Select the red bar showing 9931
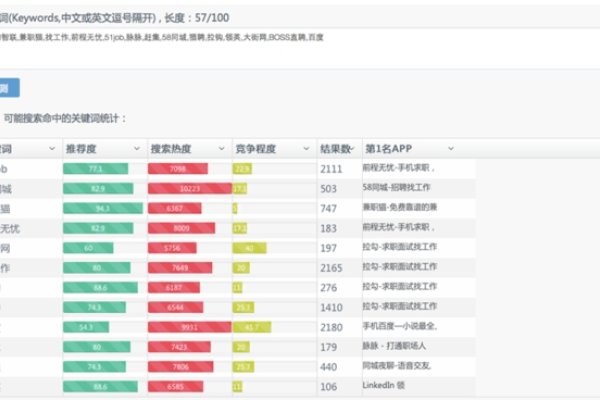The height and width of the screenshot is (400, 600). click(x=189, y=327)
